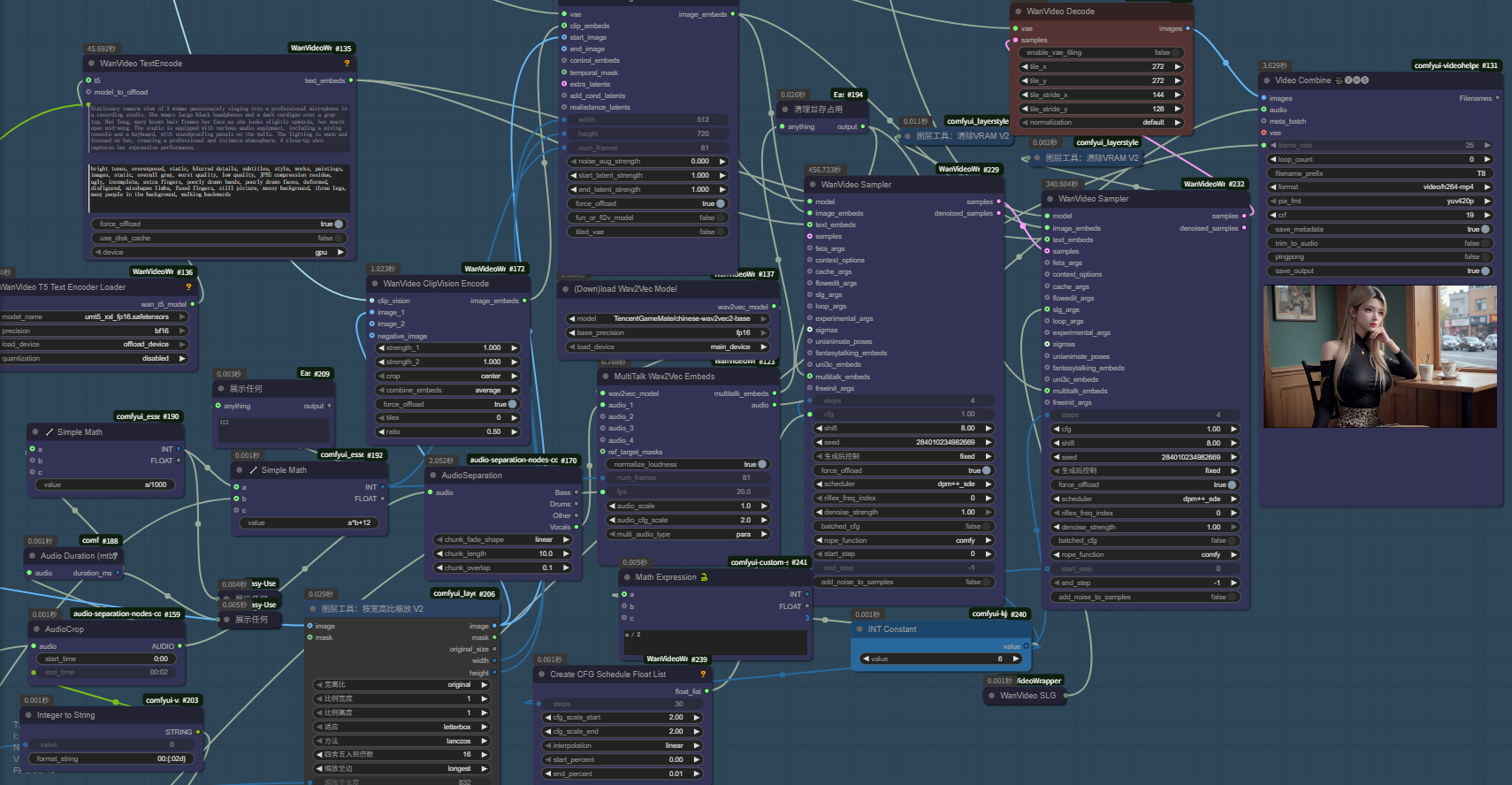Click the Math Expression 'a / 2' text box
The image size is (1512, 785).
715,641
